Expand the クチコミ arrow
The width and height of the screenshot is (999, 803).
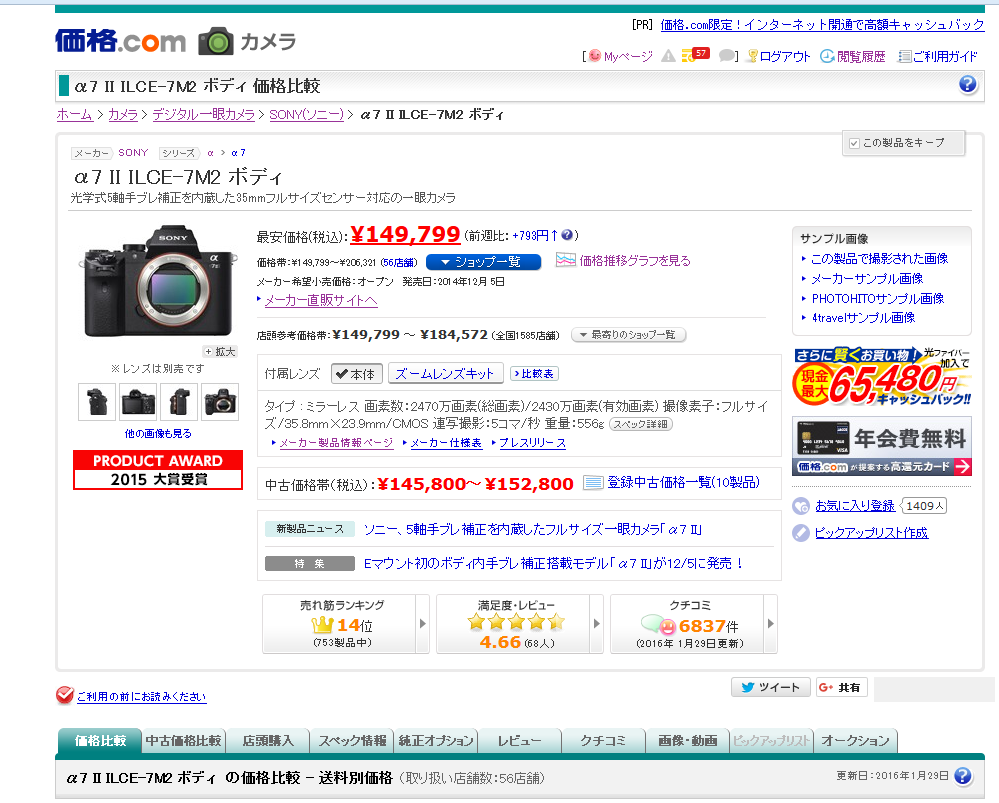tap(770, 623)
